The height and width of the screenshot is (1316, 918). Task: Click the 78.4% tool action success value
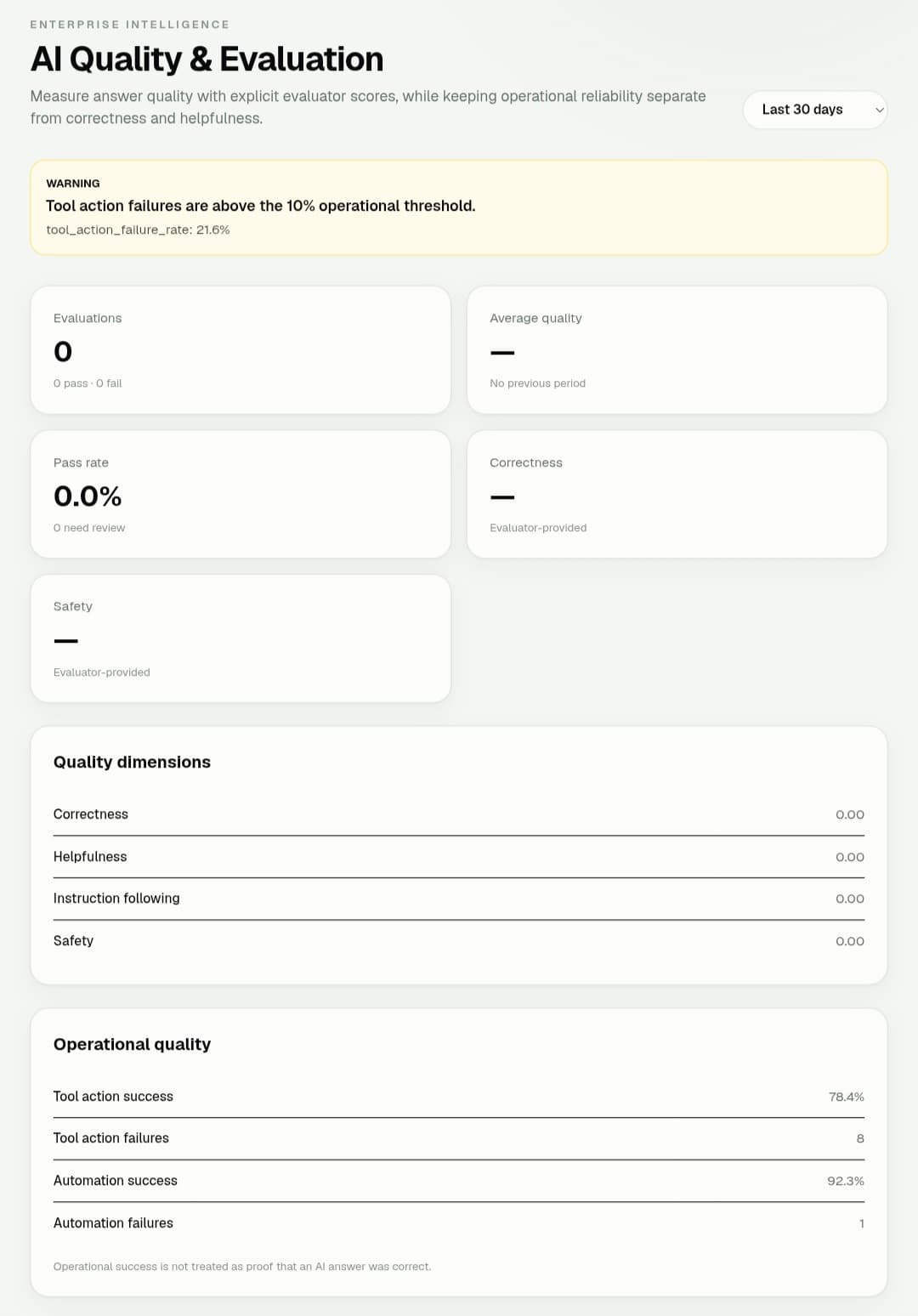[847, 1097]
